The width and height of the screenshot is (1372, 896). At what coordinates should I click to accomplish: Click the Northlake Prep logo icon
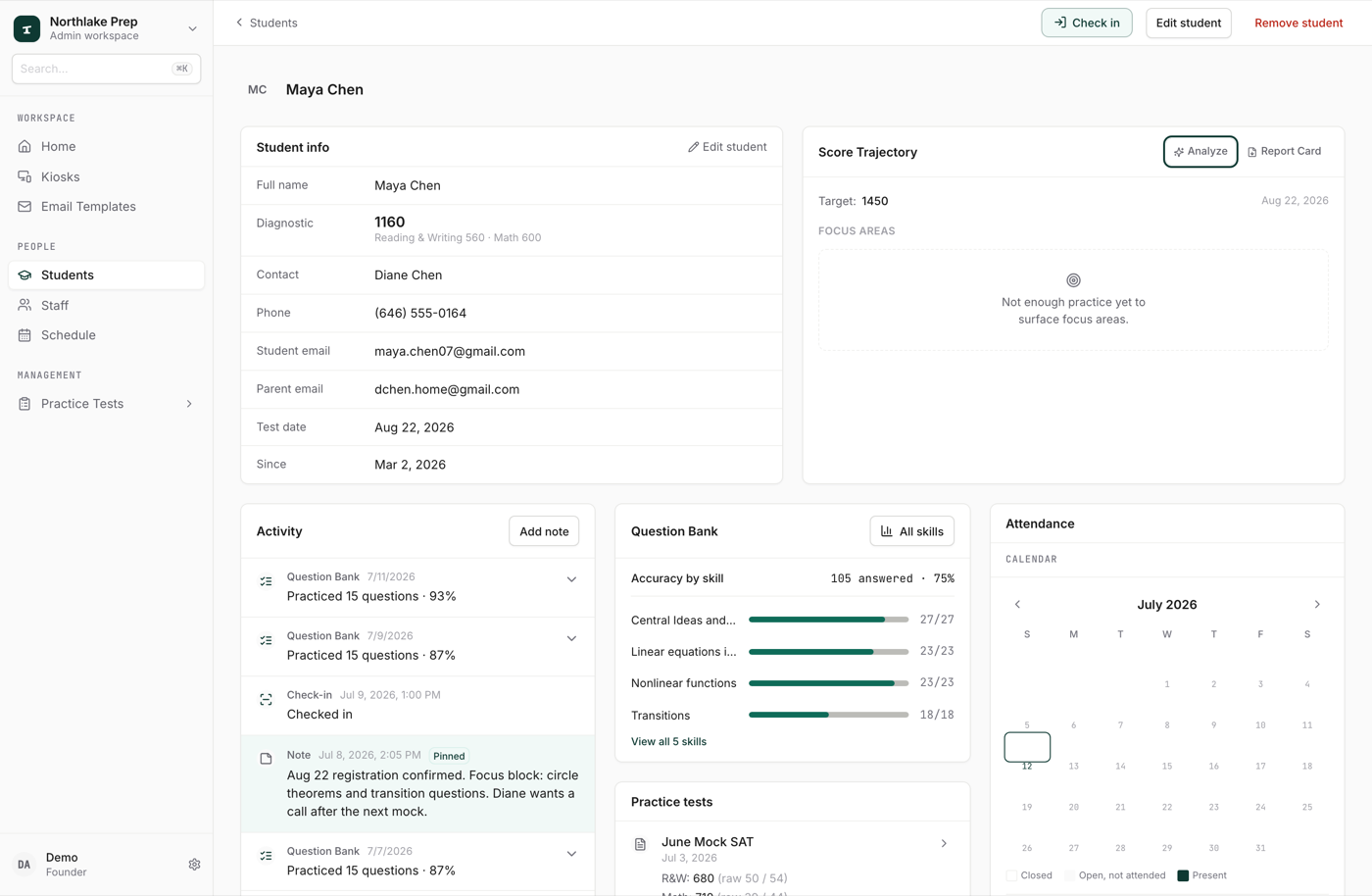click(26, 28)
